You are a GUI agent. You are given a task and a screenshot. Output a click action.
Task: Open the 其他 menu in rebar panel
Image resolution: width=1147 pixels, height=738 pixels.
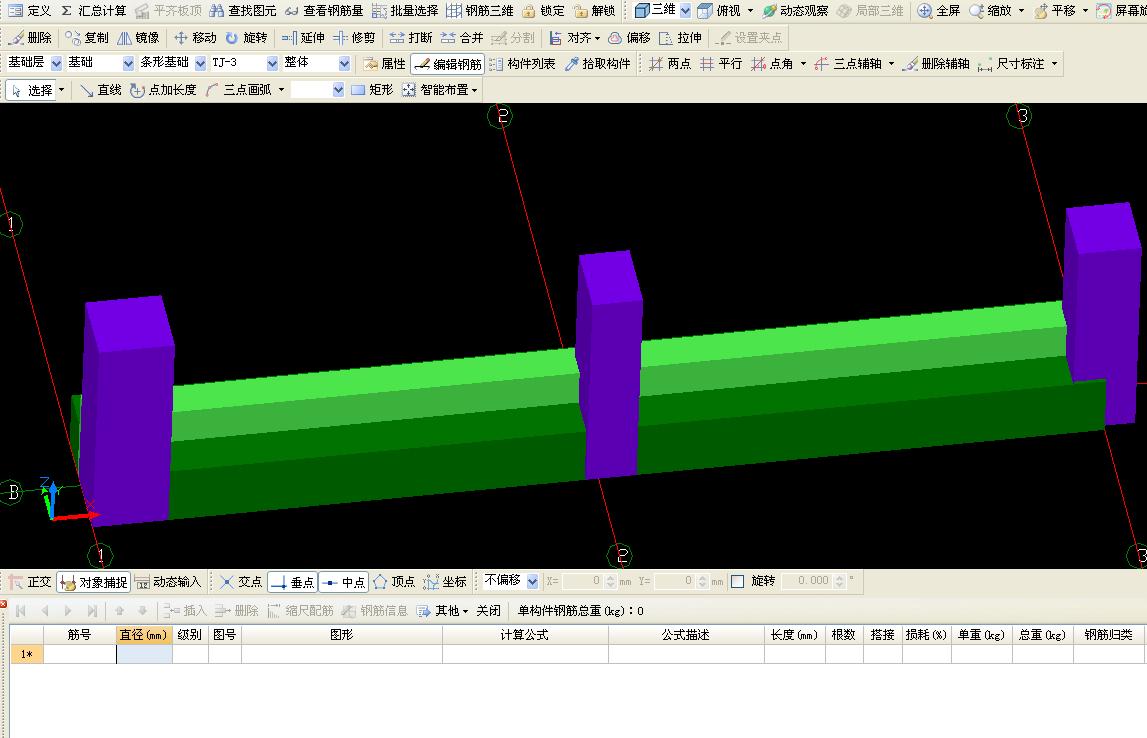point(443,611)
